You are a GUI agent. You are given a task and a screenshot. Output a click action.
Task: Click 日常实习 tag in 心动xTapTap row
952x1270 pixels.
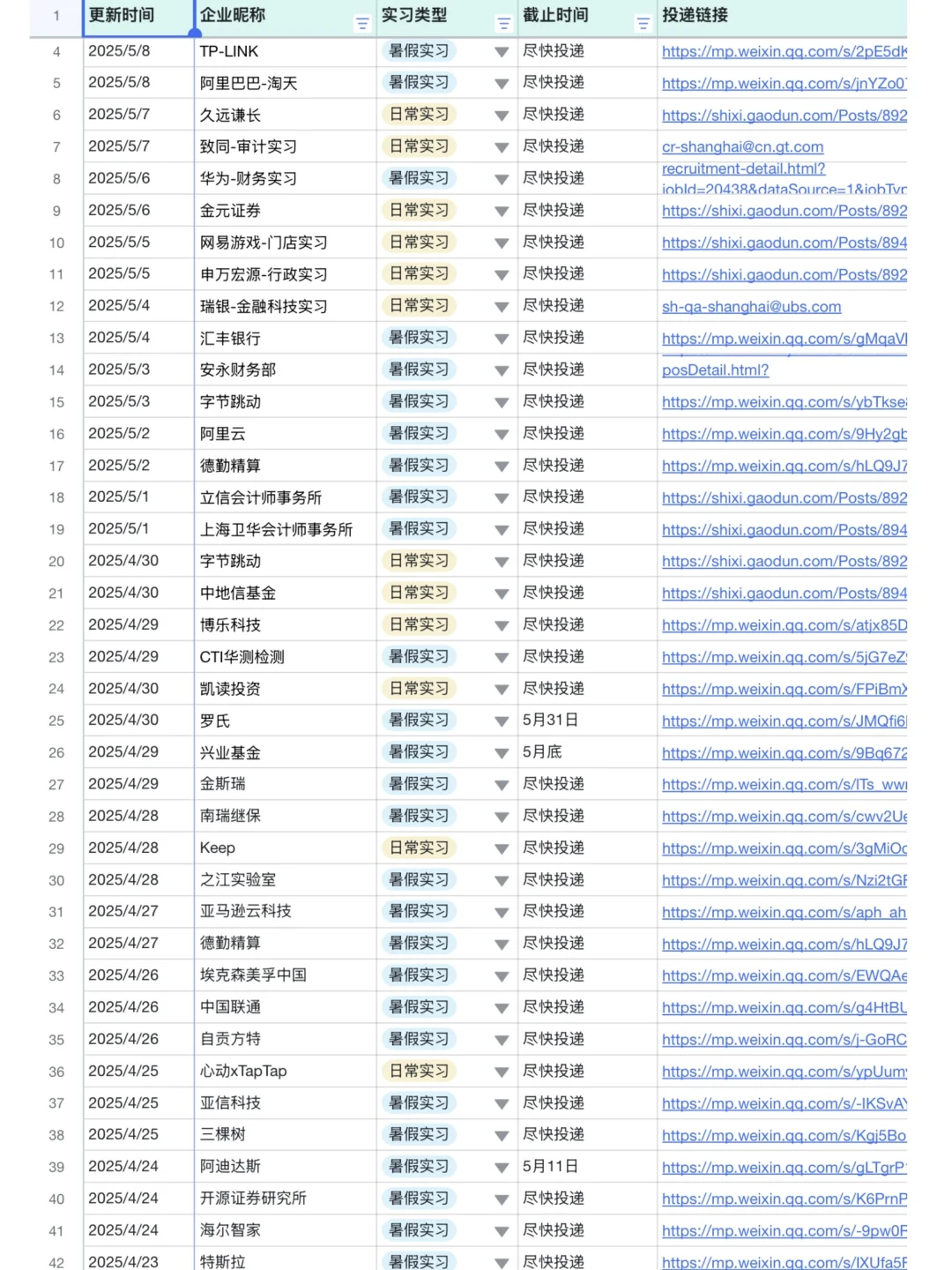click(x=420, y=1072)
